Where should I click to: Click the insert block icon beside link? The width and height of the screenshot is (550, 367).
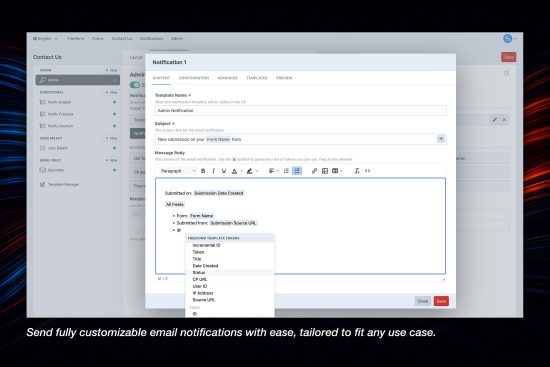click(x=325, y=171)
